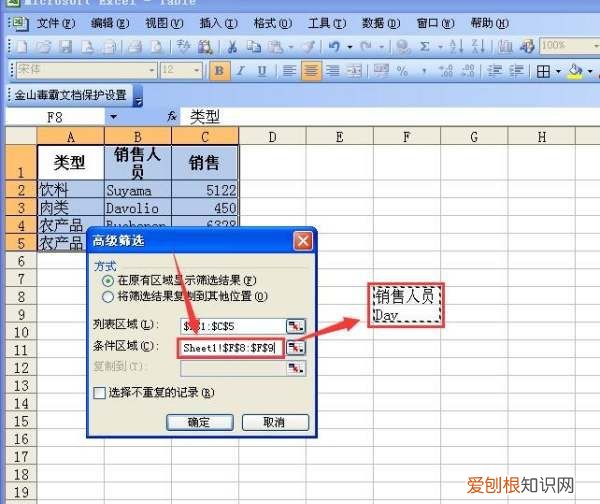Viewport: 600px width, 504px height.
Task: Click the 列表区域 input field
Action: [x=233, y=326]
